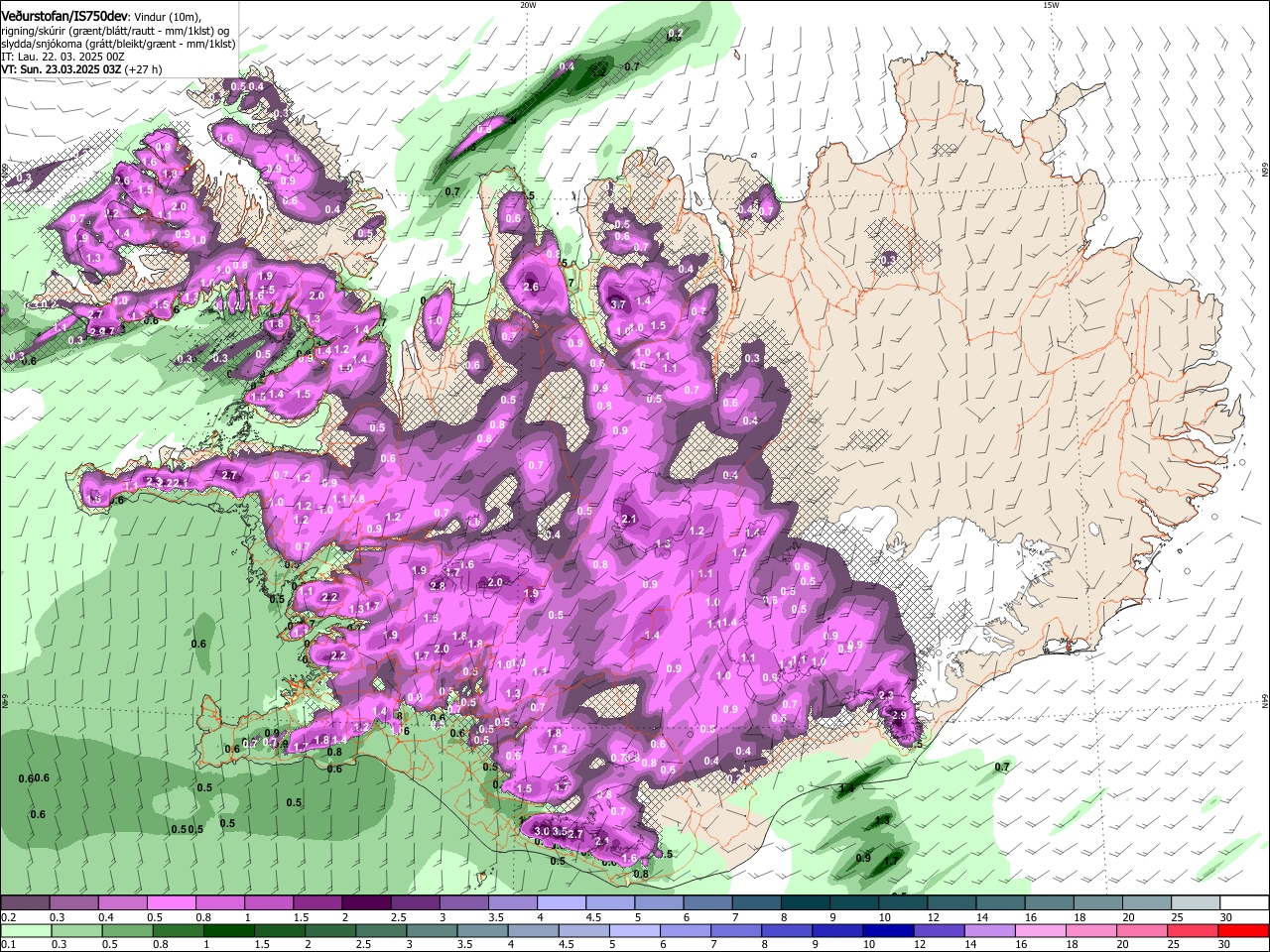Viewport: 1270px width, 952px height.
Task: Select the 15W longitude label
Action: [x=1051, y=4]
